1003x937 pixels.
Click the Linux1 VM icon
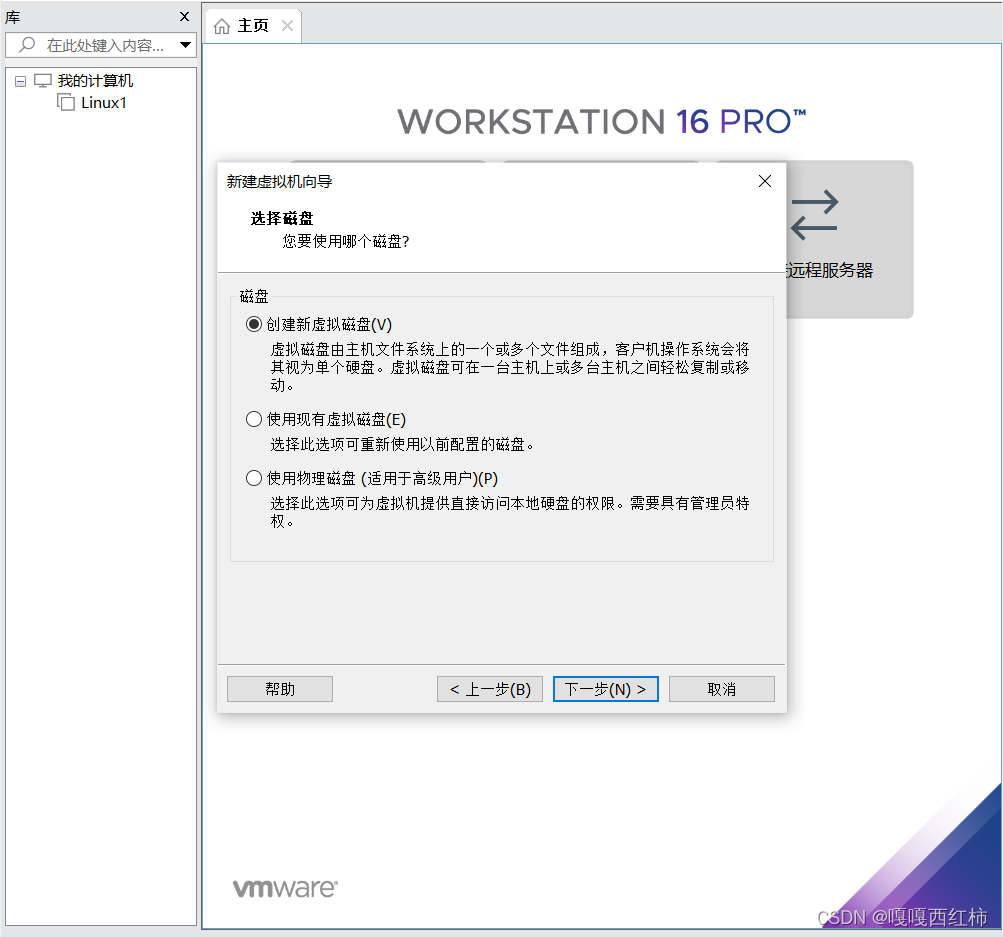click(x=66, y=102)
